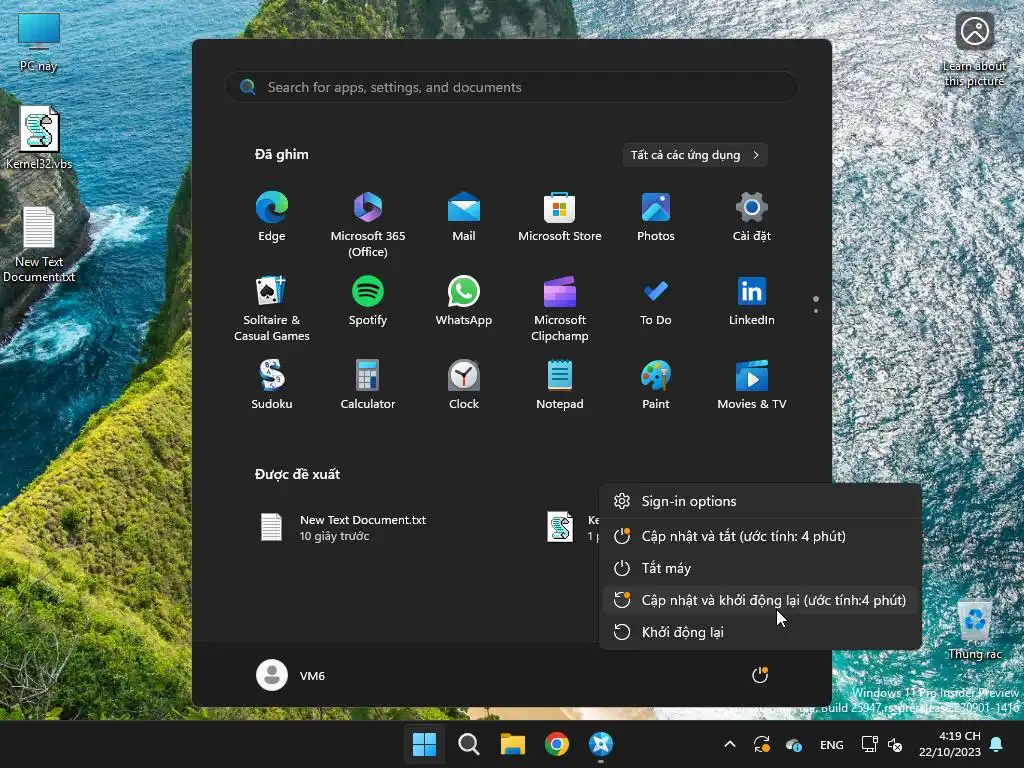Click Learn about this picture icon

974,50
